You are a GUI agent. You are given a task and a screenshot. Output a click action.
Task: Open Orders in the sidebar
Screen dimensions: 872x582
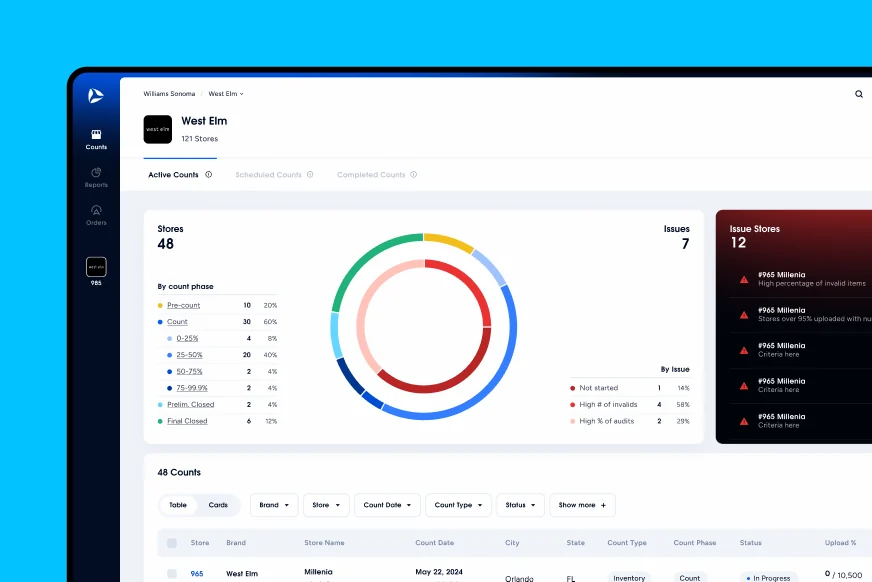click(96, 215)
